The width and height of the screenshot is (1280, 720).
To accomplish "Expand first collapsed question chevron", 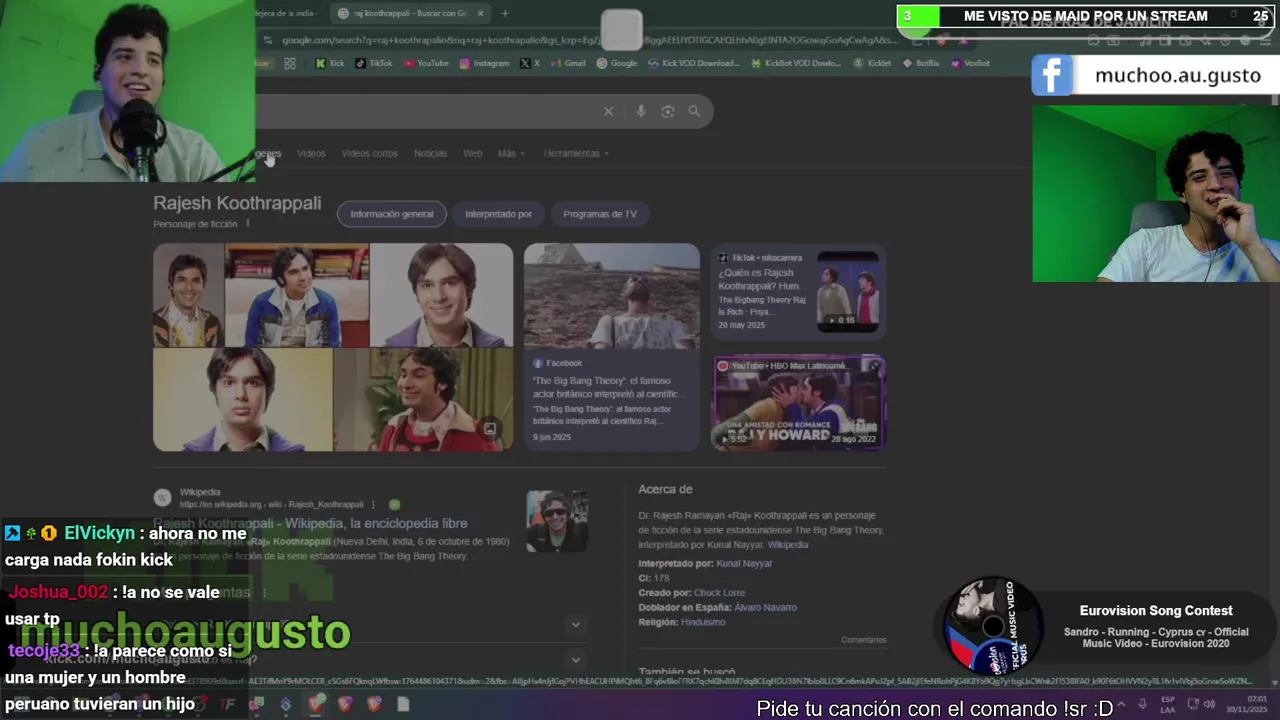I will (x=575, y=624).
